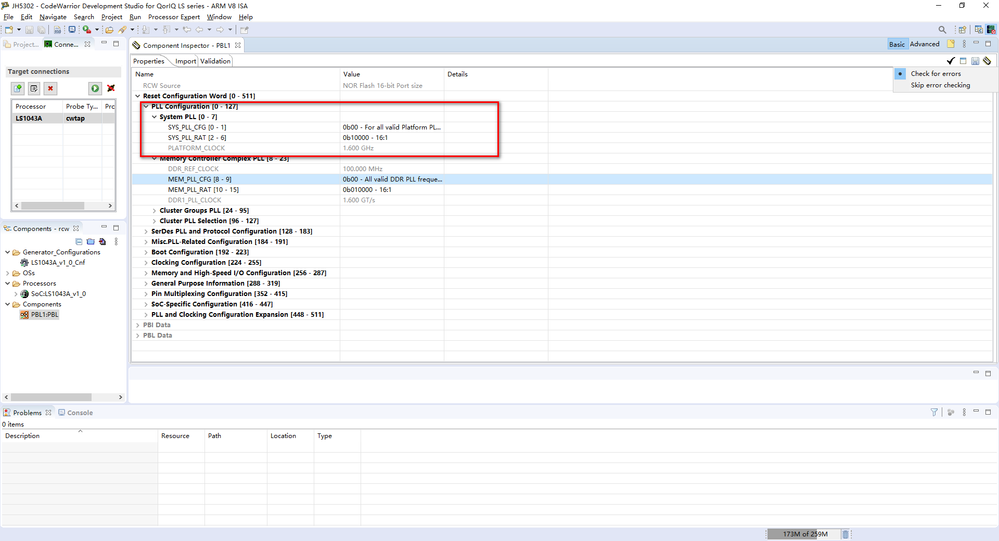999x541 pixels.
Task: Open Component Inspector view menu dots
Action: point(964,44)
